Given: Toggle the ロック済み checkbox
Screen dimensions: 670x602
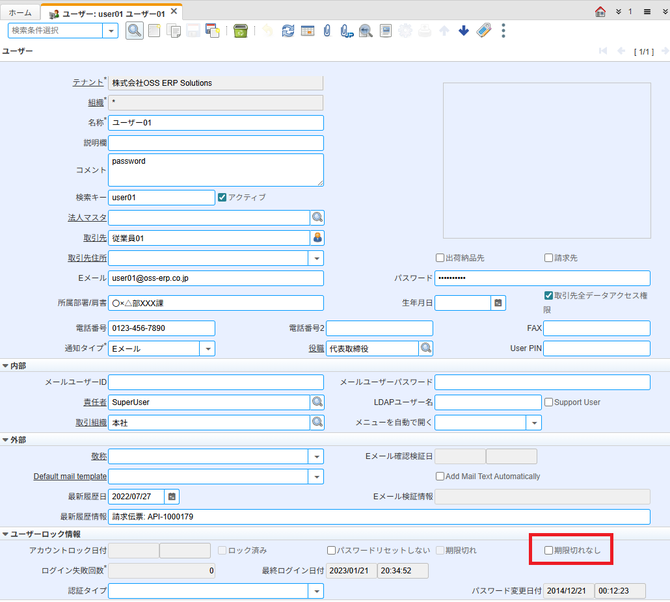Looking at the screenshot, I should (222, 550).
